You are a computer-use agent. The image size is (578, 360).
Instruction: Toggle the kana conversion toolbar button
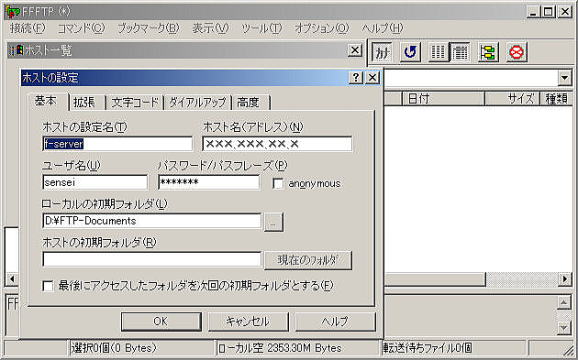point(382,52)
